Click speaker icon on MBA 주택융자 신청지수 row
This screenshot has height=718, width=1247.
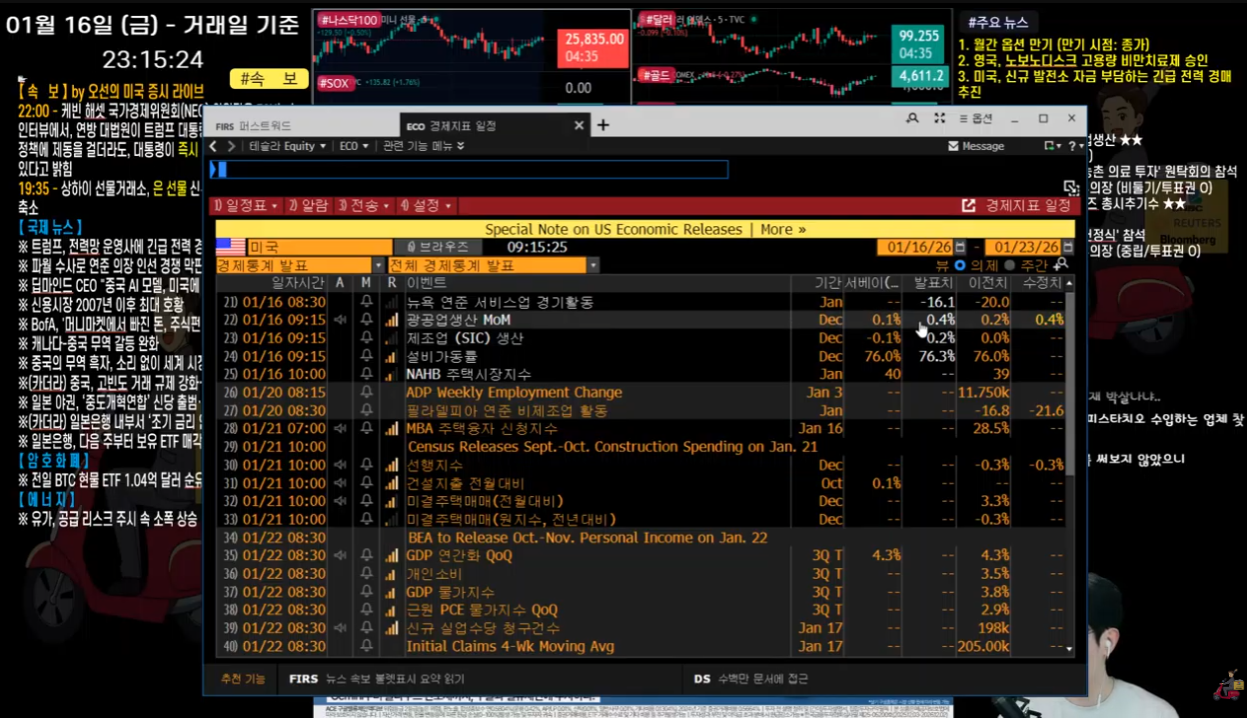(340, 428)
